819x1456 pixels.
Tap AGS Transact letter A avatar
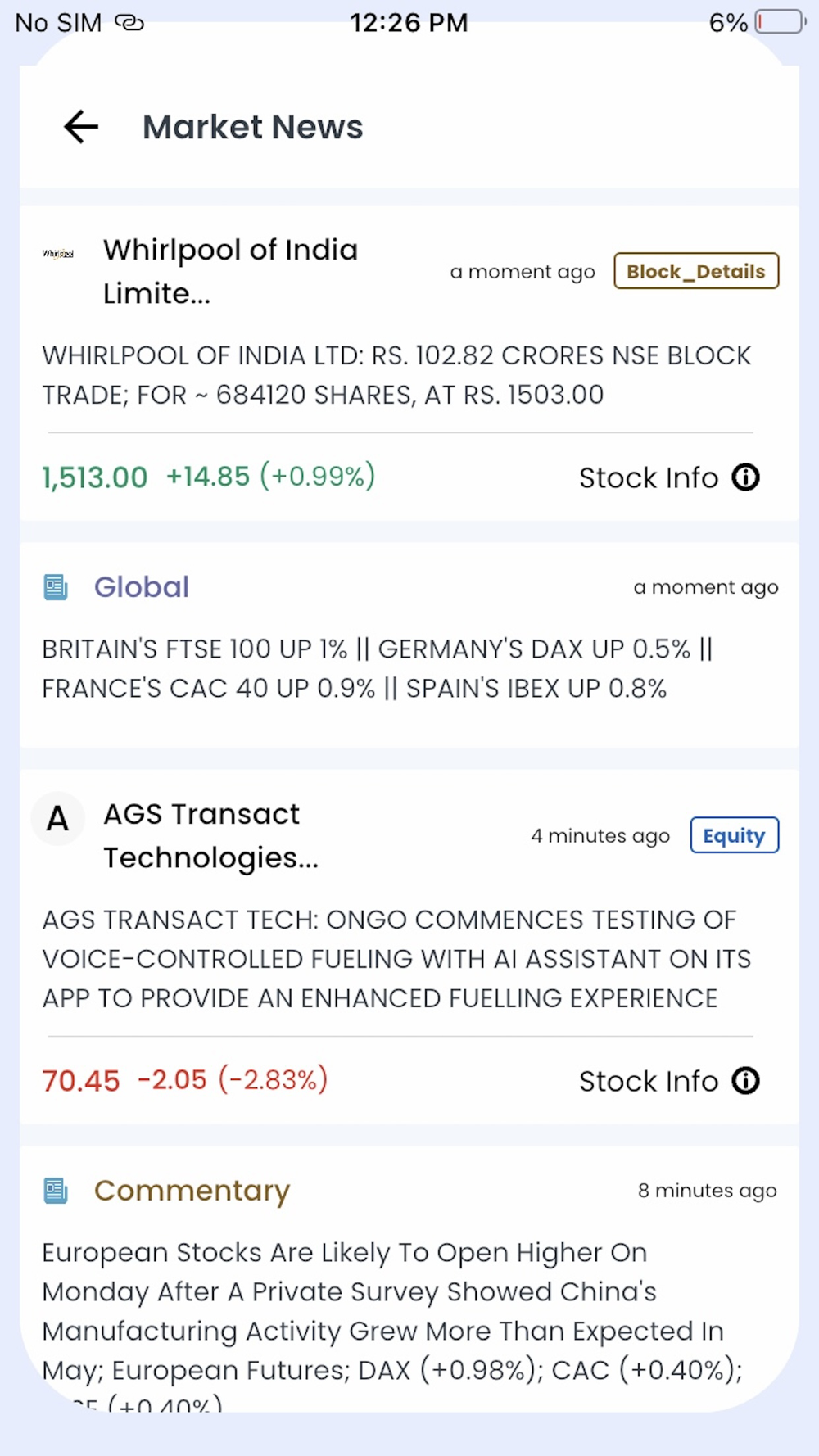click(57, 819)
